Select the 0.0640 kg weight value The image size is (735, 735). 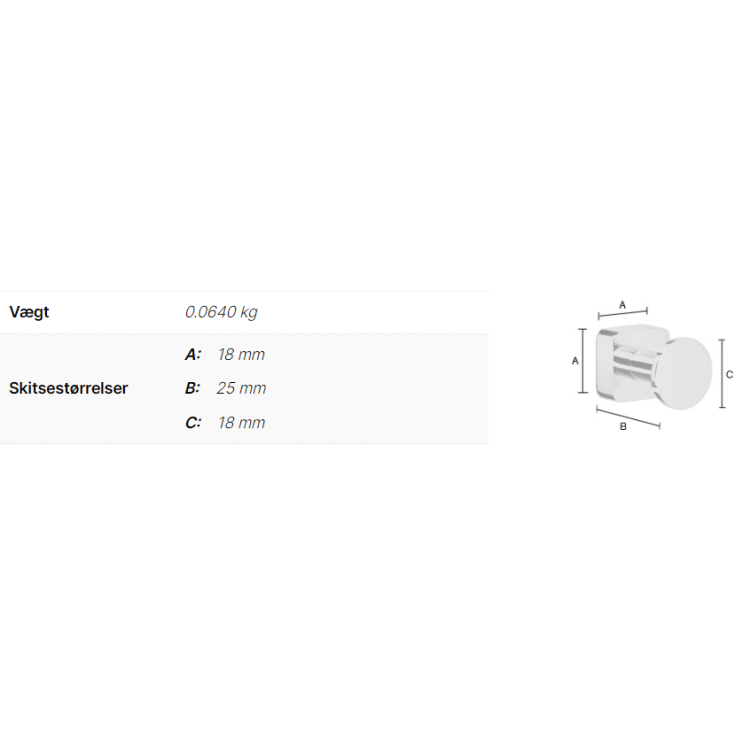point(221,312)
